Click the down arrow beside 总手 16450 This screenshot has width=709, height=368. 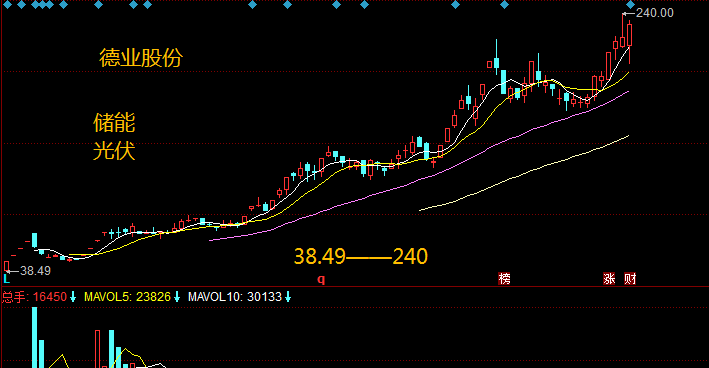(x=73, y=297)
